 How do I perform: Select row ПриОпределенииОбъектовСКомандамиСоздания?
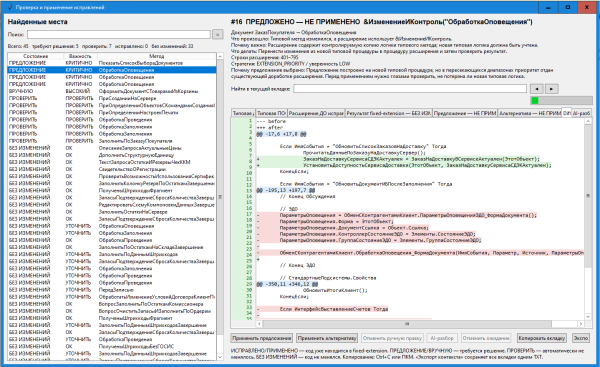coord(112,105)
